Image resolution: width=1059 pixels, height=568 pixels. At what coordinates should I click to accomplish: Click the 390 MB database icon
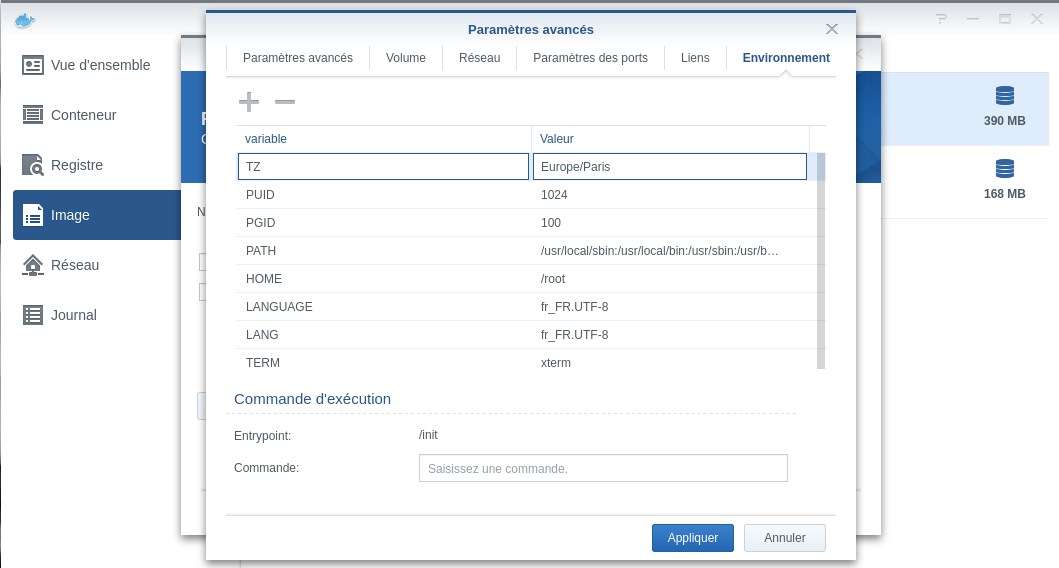(1004, 96)
